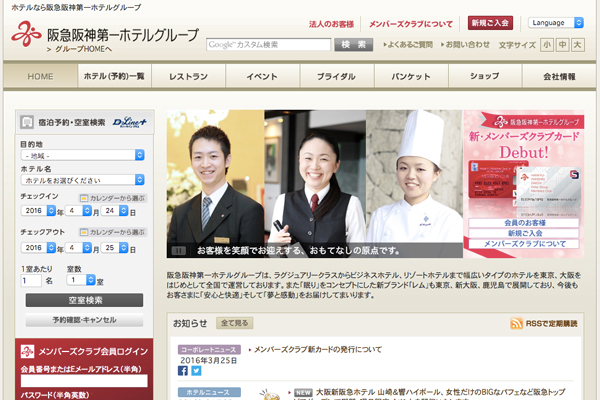Click the staff slideshow image
This screenshot has width=600, height=400.
tap(315, 184)
